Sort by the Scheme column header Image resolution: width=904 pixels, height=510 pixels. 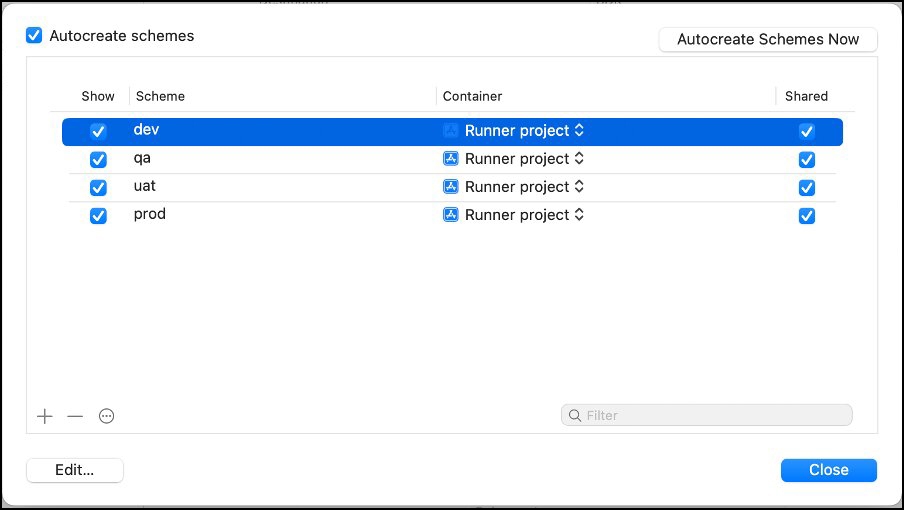[160, 96]
